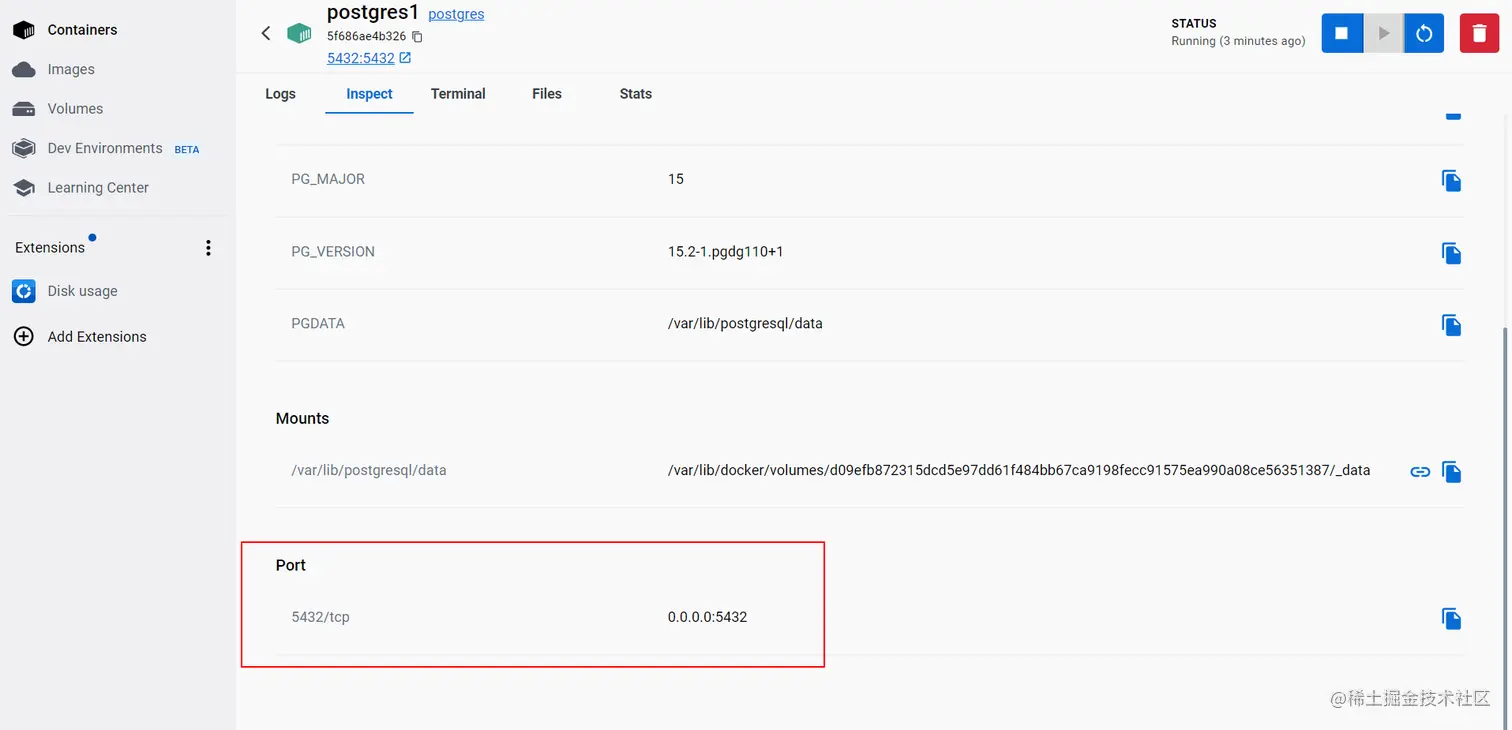Go back with the left chevron
1512x730 pixels.
pyautogui.click(x=265, y=33)
